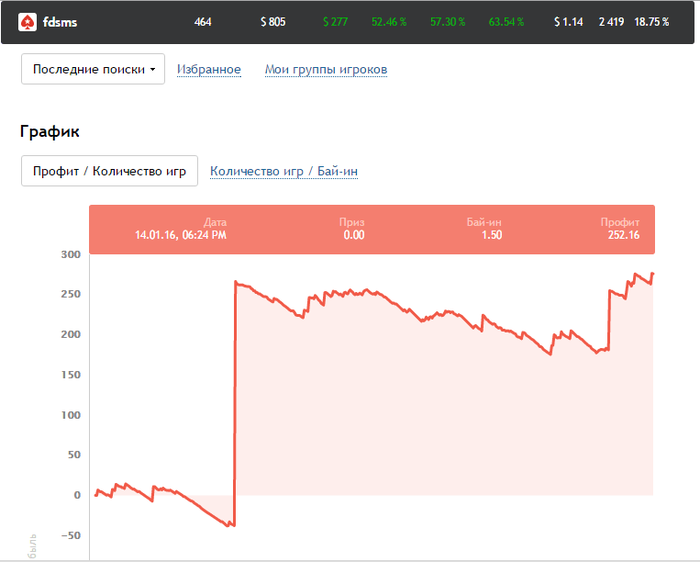The height and width of the screenshot is (562, 700).
Task: Click the tooltip date 14.01.16, 06:24 PM
Action: 181,235
